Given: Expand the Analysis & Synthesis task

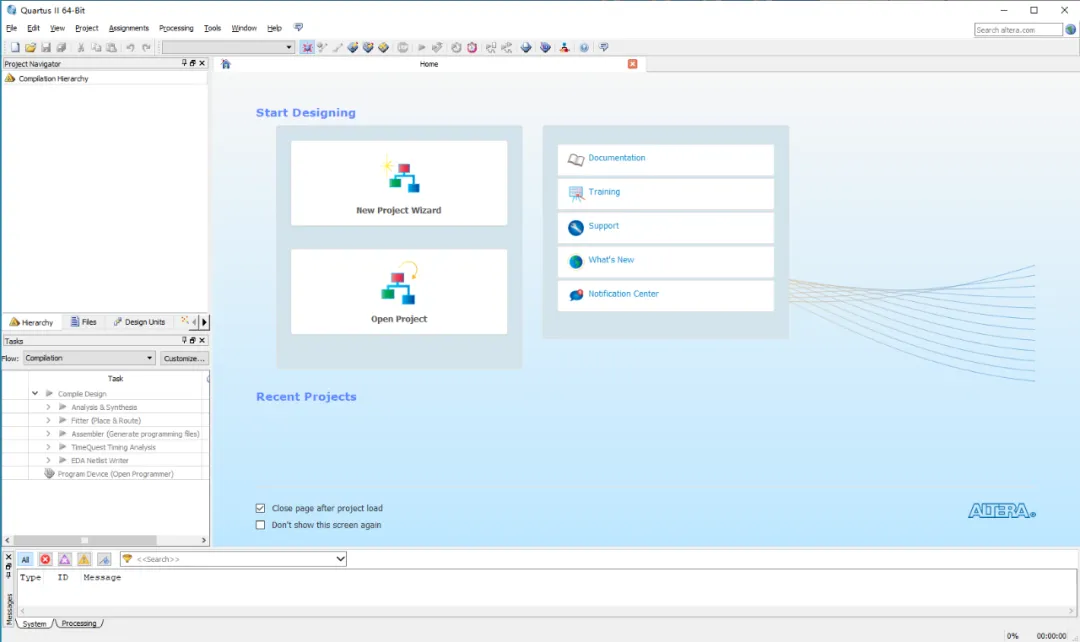Looking at the screenshot, I should (x=48, y=407).
